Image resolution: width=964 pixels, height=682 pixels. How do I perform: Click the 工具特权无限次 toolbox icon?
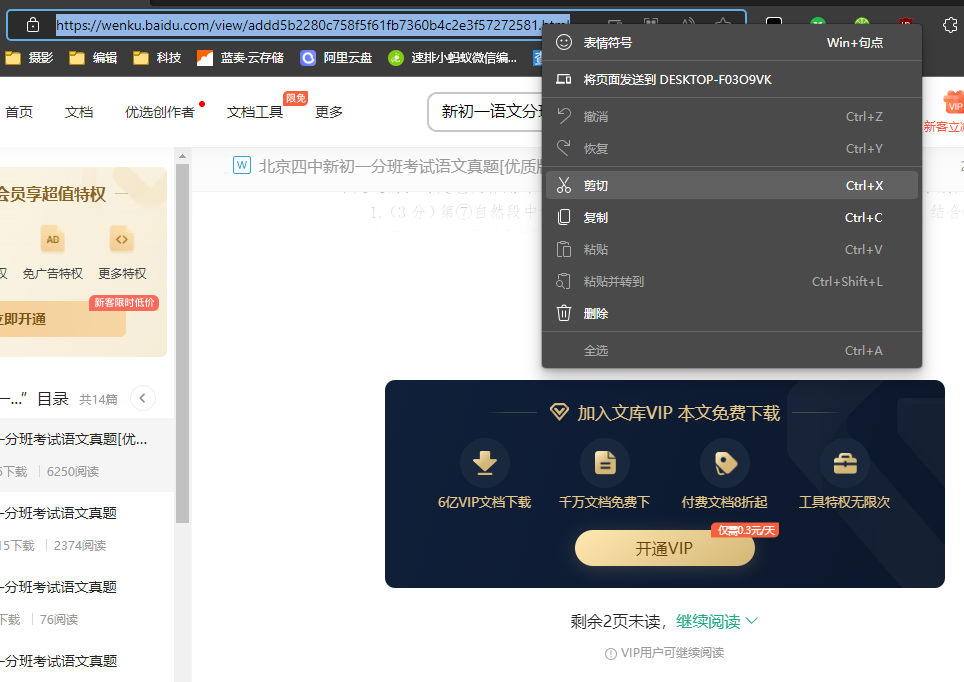point(845,463)
